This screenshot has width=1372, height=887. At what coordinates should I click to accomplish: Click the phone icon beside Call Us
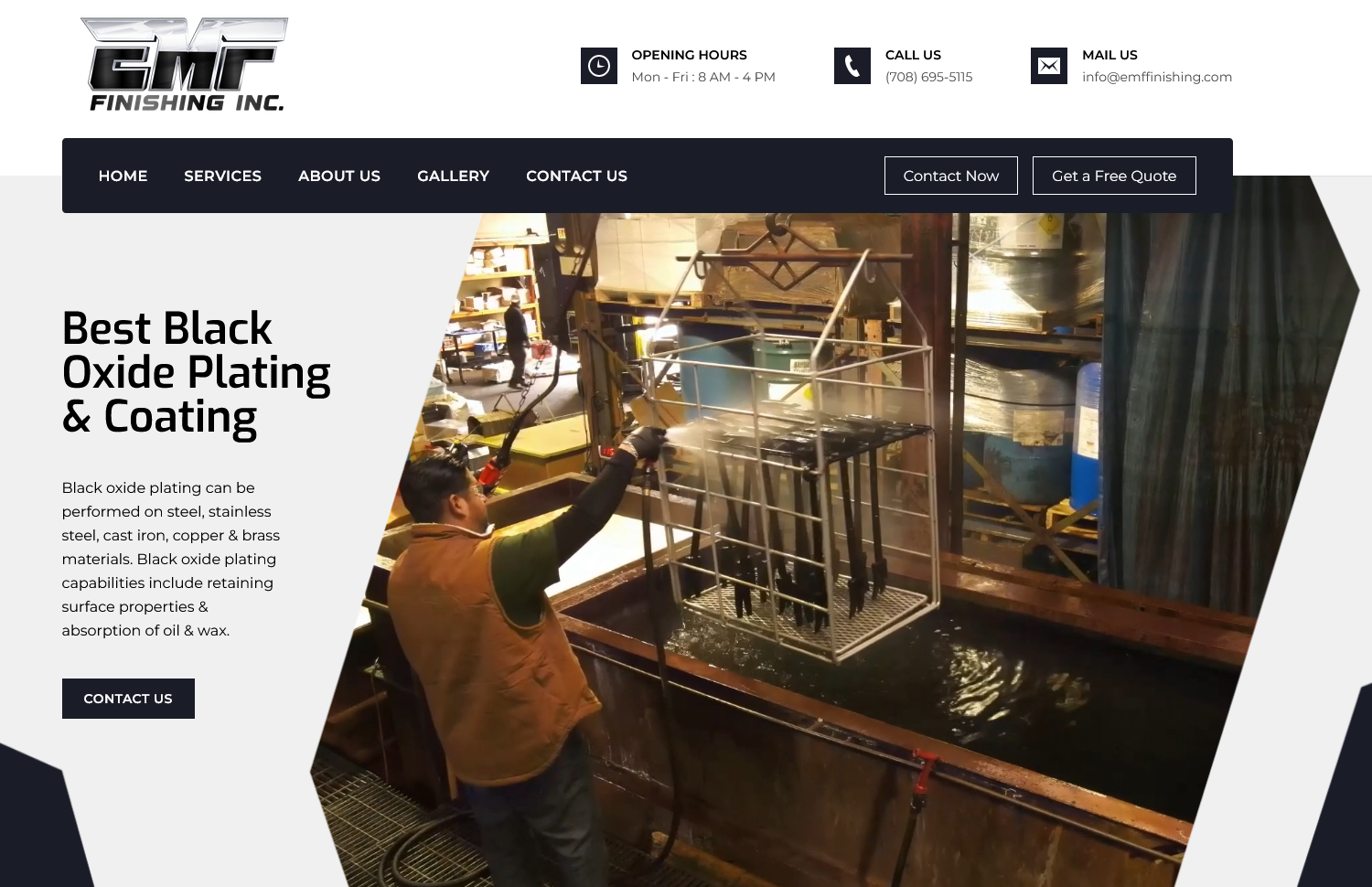pyautogui.click(x=852, y=66)
